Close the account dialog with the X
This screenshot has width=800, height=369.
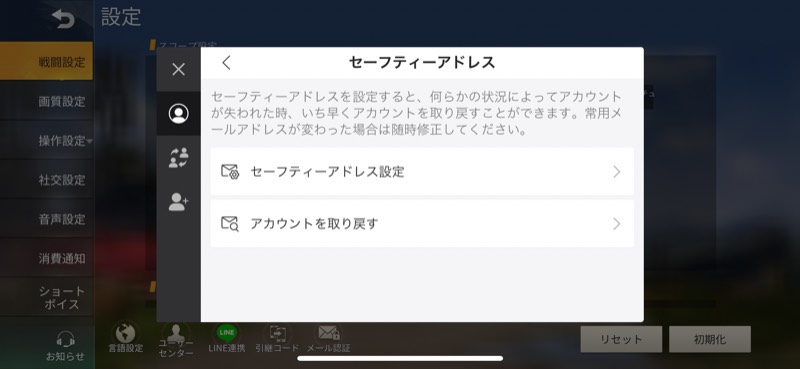(179, 69)
